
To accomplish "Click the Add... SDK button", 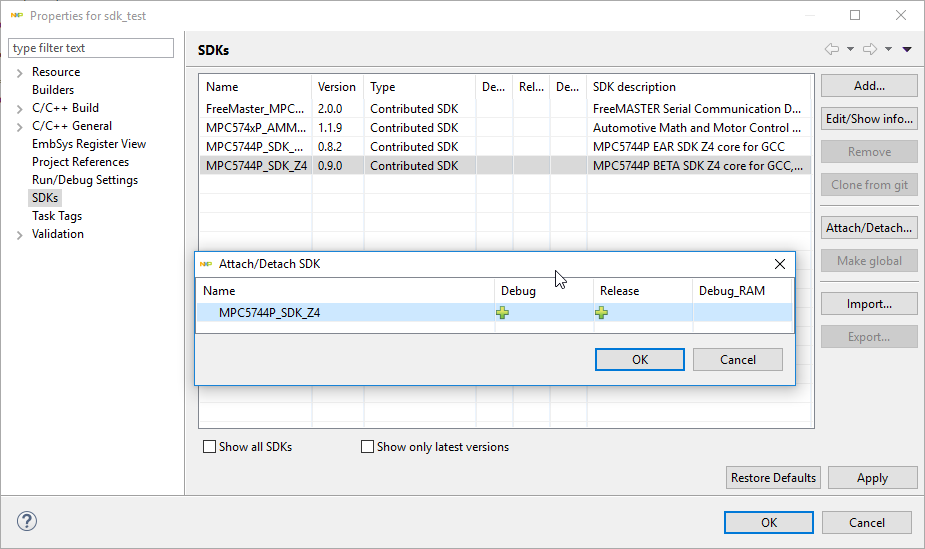I will [x=869, y=86].
